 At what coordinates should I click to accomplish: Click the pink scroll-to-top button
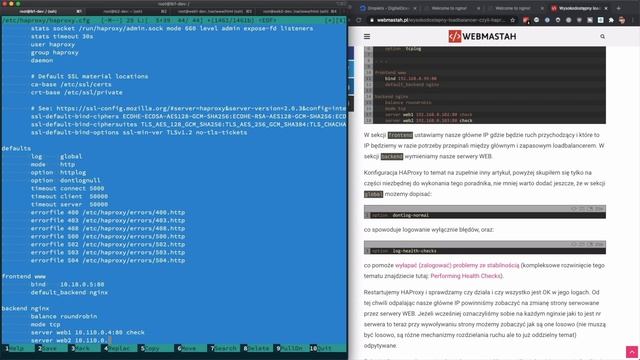(x=632, y=352)
